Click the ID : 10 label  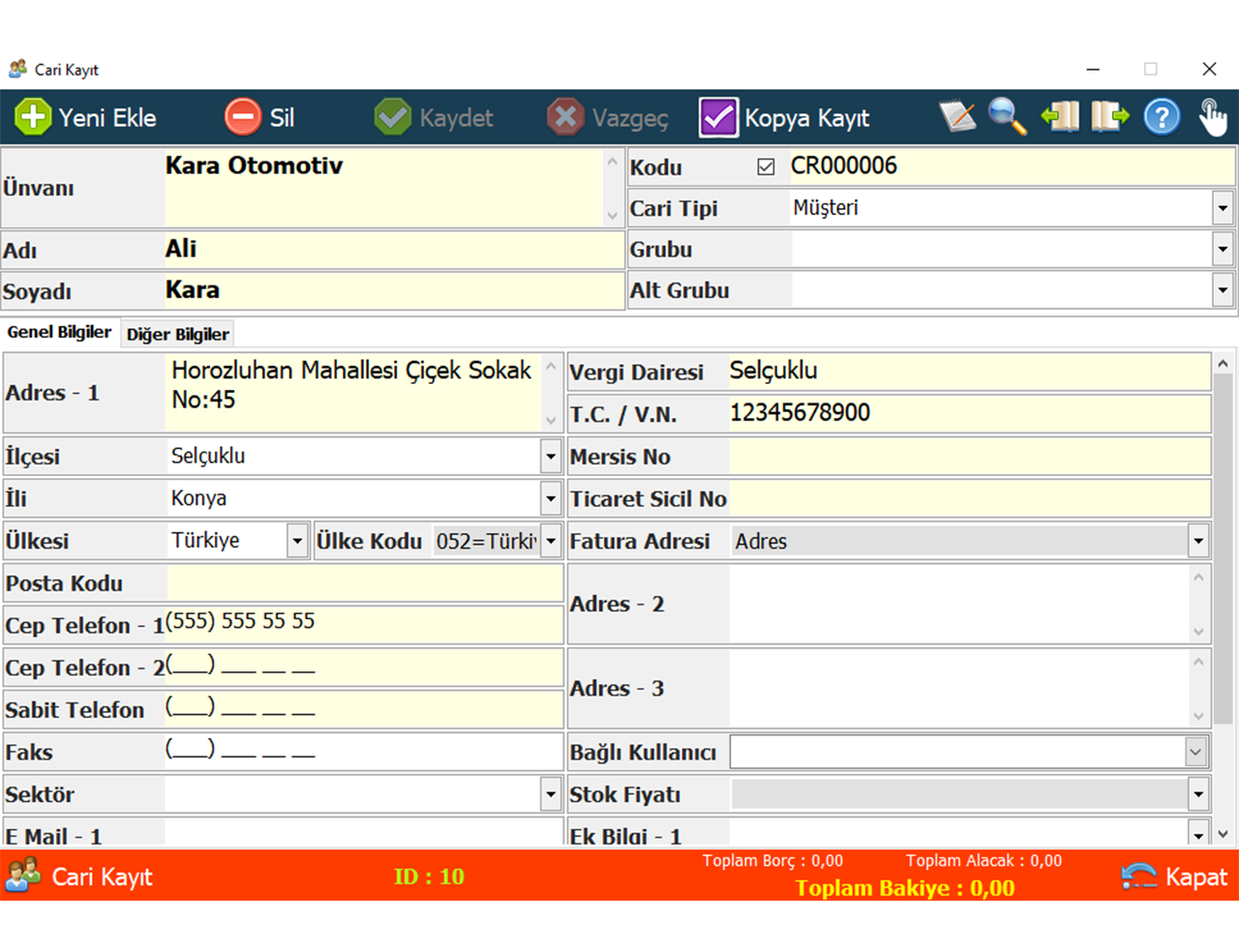429,877
